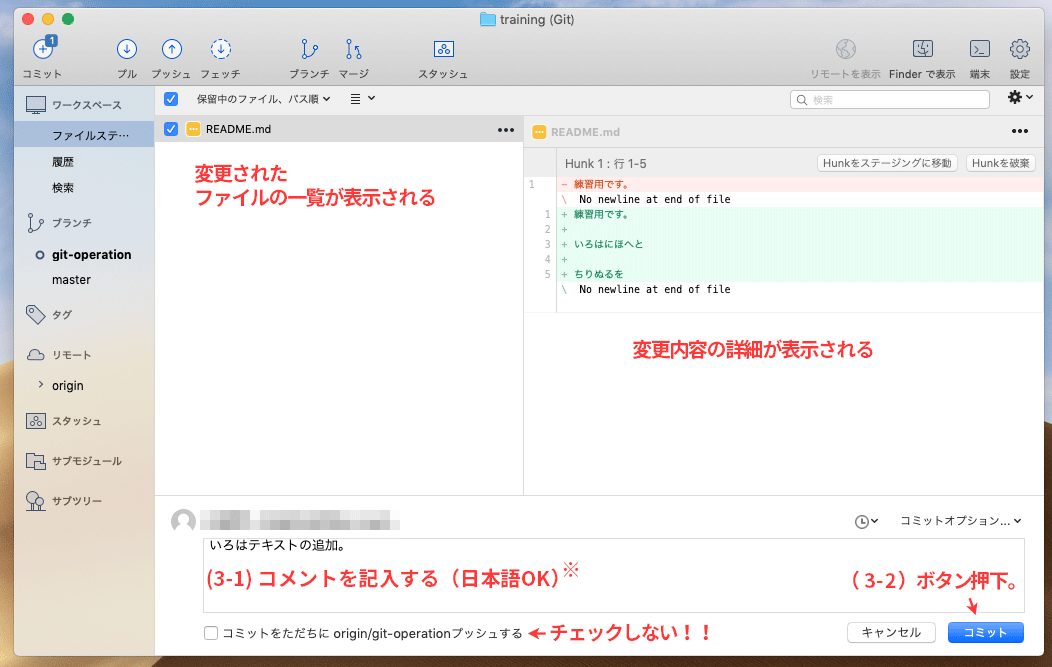Click the Hunkを破棄 button

1000,163
